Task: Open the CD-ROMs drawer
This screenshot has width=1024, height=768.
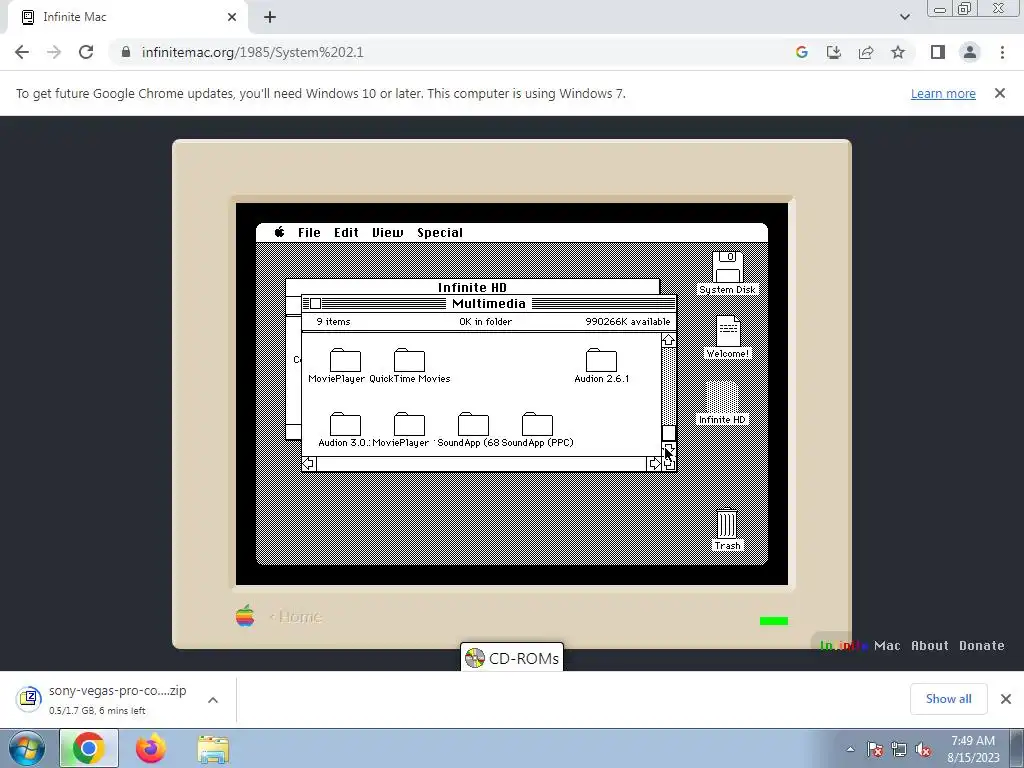Action: coord(512,658)
